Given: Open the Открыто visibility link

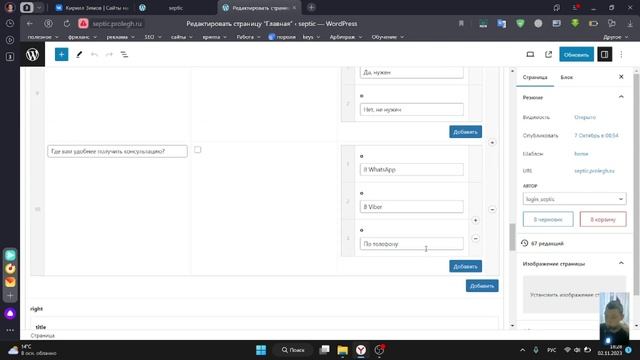Looking at the screenshot, I should [x=584, y=117].
